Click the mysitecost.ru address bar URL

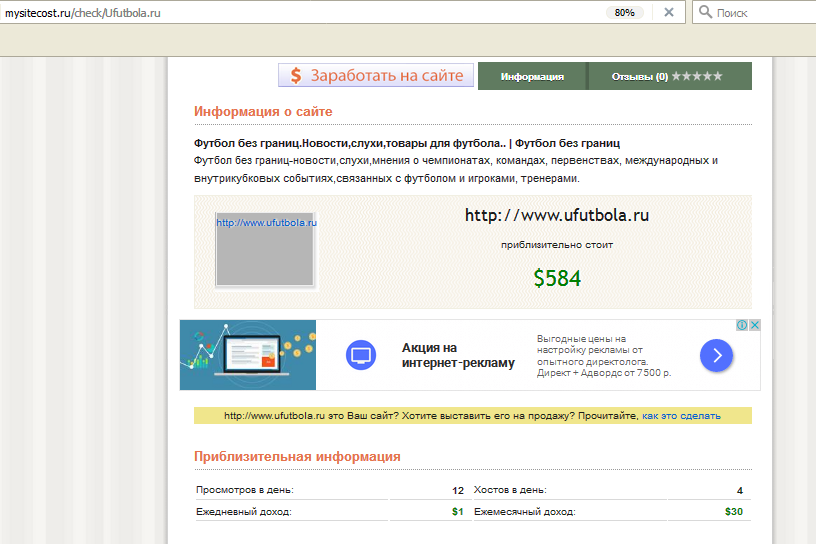[x=83, y=13]
